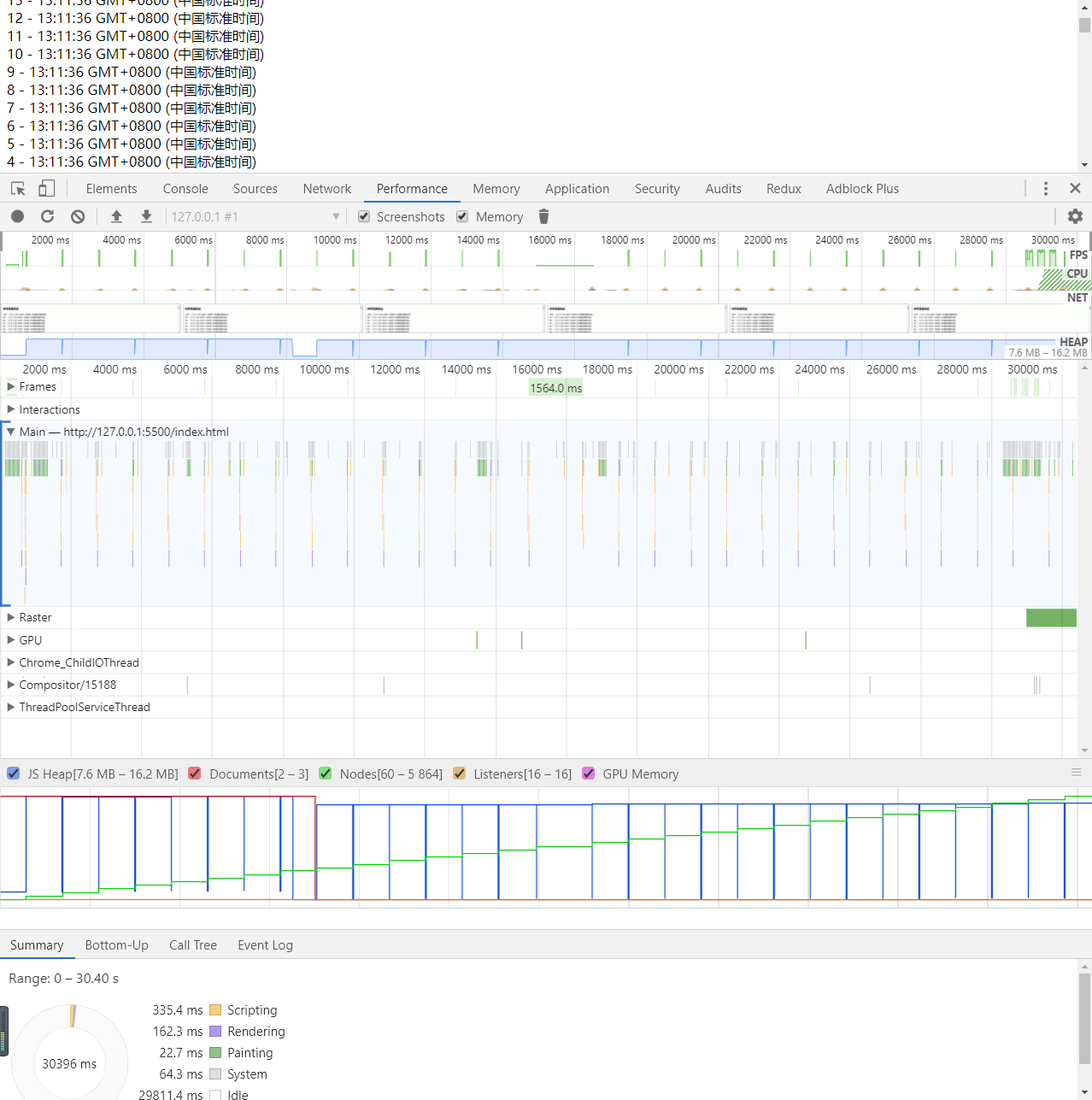Click the collect garbage trash icon
1092x1100 pixels.
[543, 217]
